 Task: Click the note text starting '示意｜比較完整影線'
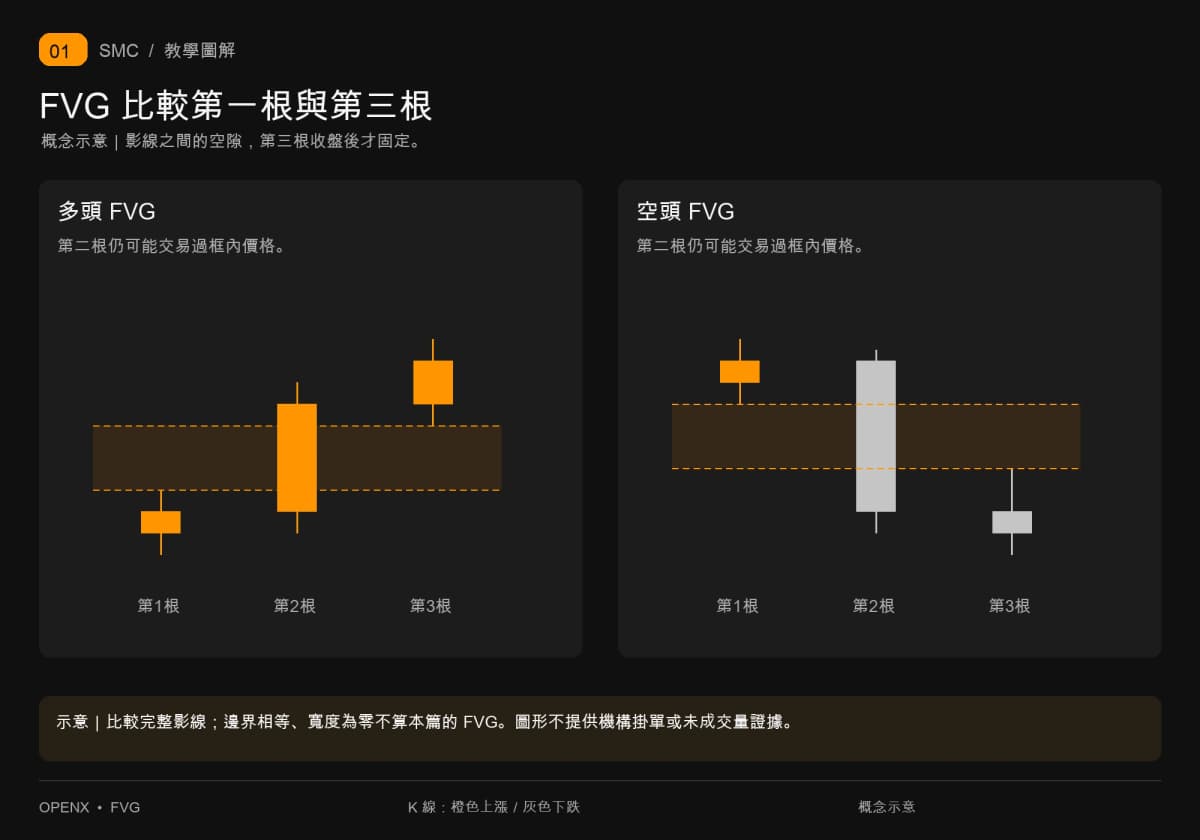[x=427, y=722]
